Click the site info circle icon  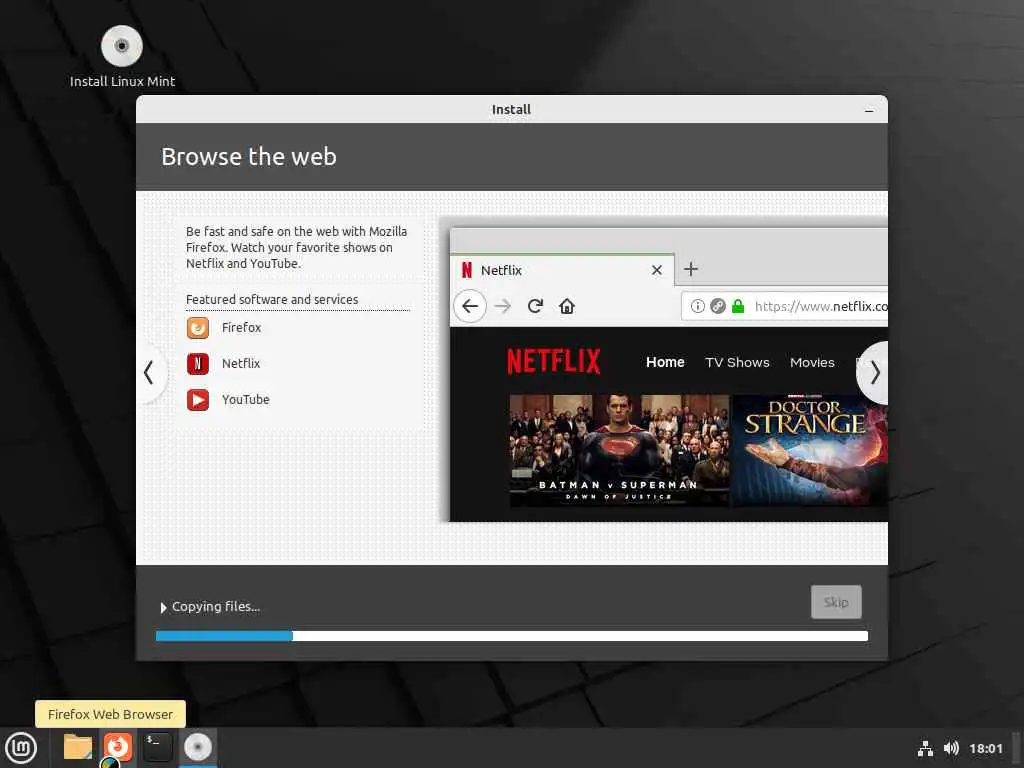pos(697,306)
